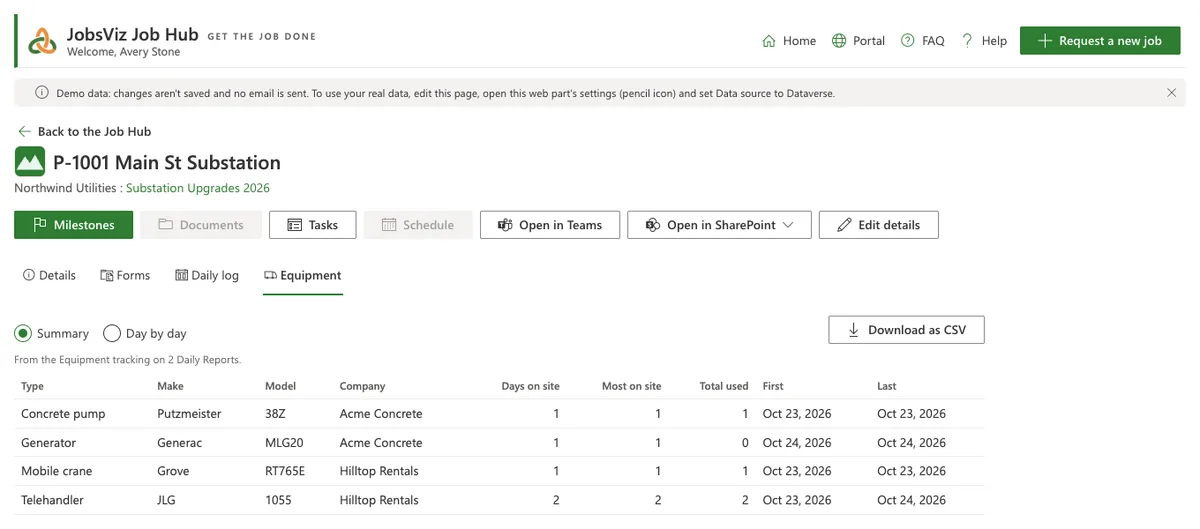
Task: Click the 1055 model cell
Action: point(278,500)
